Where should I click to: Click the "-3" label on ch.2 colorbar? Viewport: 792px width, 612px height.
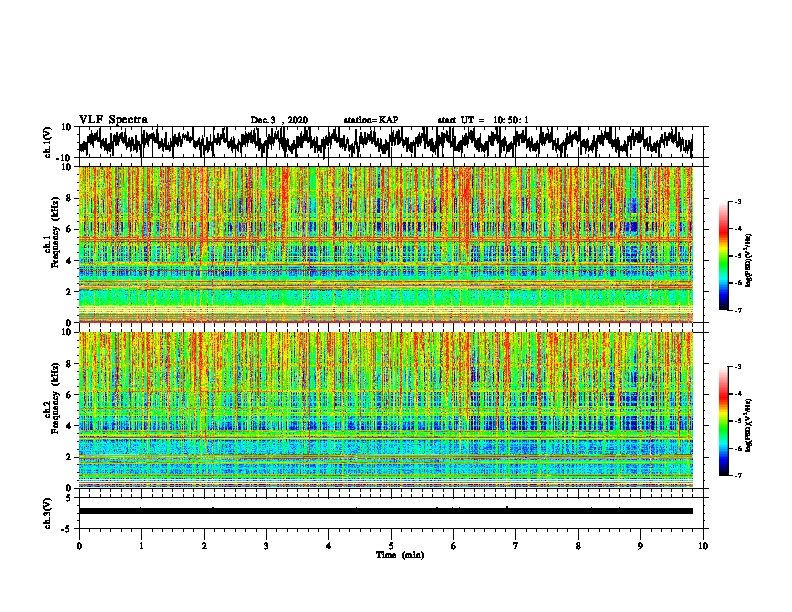(738, 367)
